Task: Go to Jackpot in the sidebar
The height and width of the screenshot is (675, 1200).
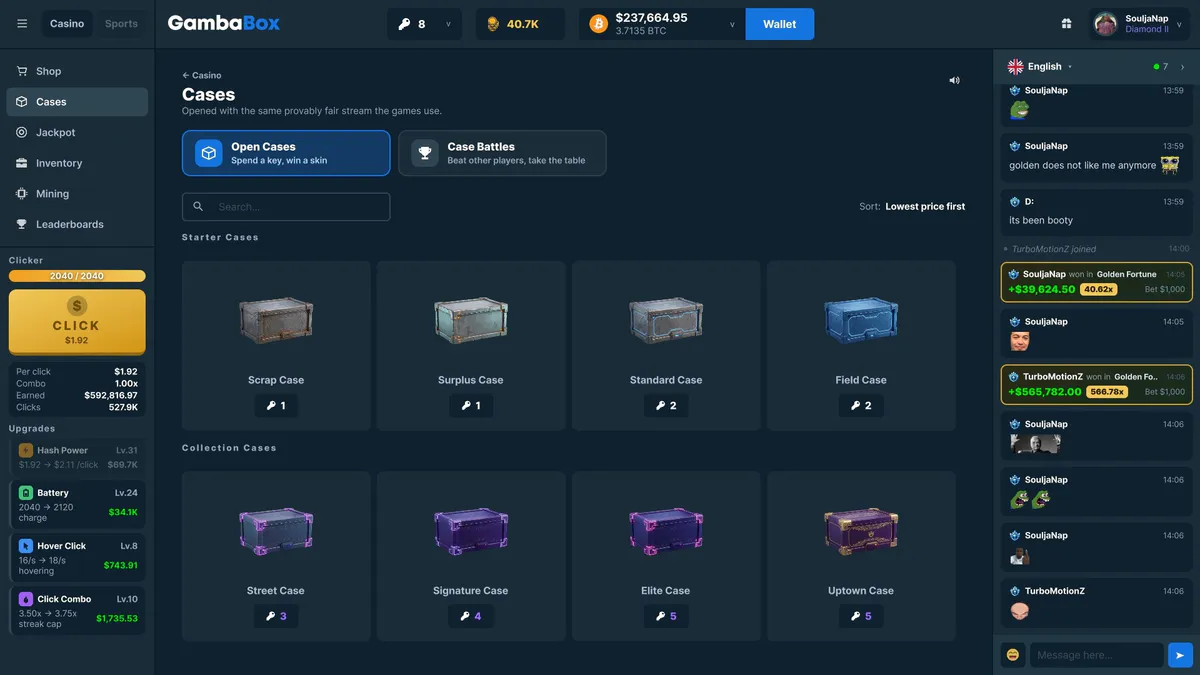Action: [77, 132]
